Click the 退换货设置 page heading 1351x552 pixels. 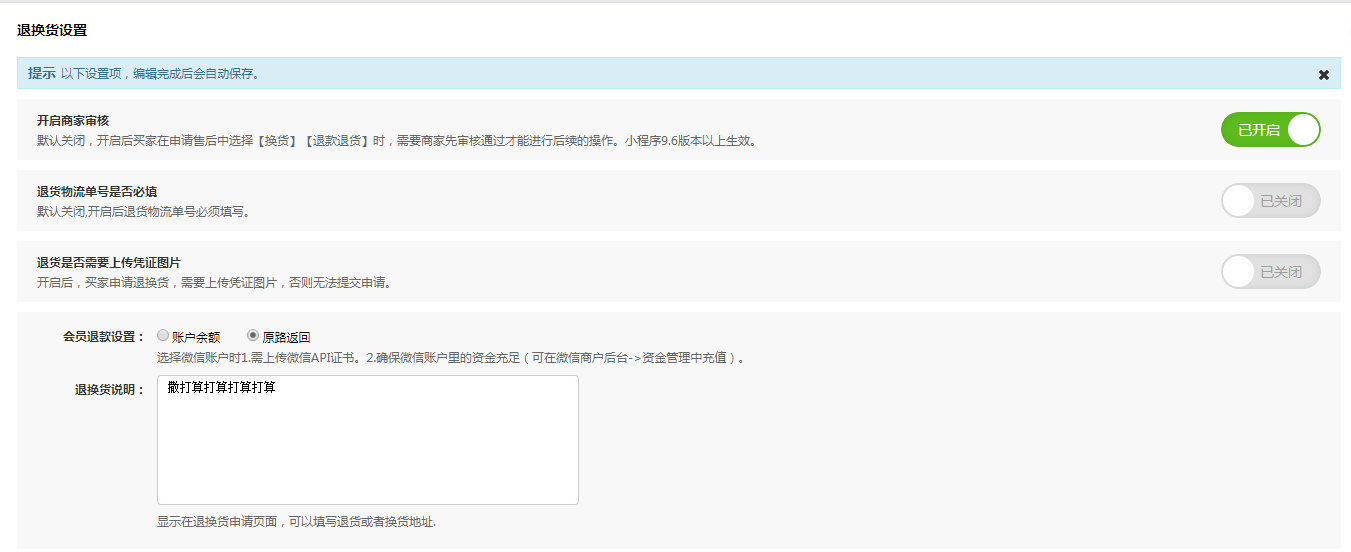52,30
